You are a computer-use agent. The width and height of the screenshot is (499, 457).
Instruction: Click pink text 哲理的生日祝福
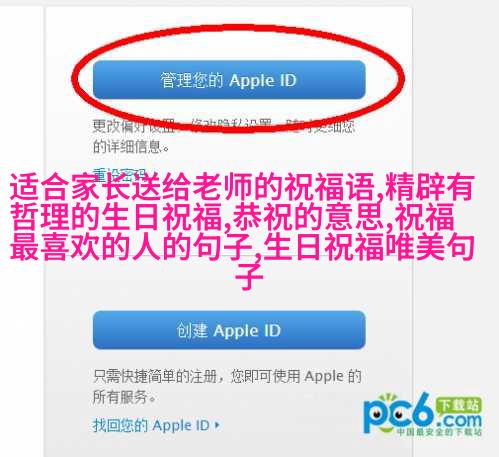(116, 217)
